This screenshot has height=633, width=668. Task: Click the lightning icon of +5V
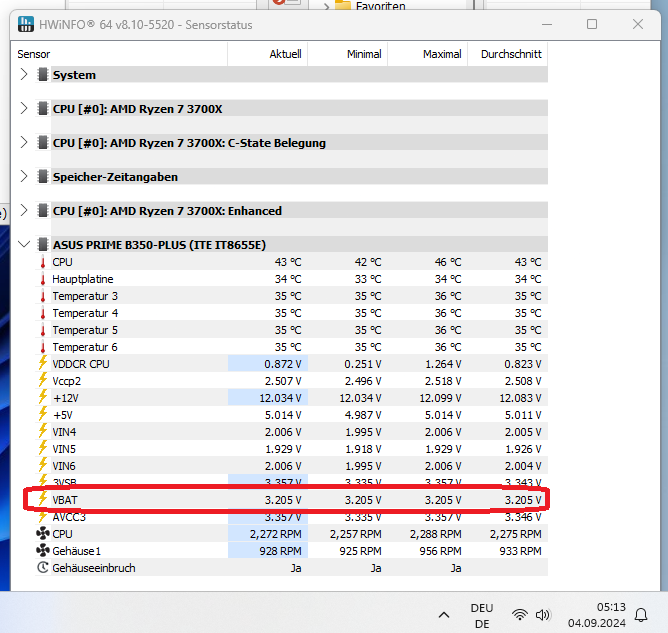43,414
